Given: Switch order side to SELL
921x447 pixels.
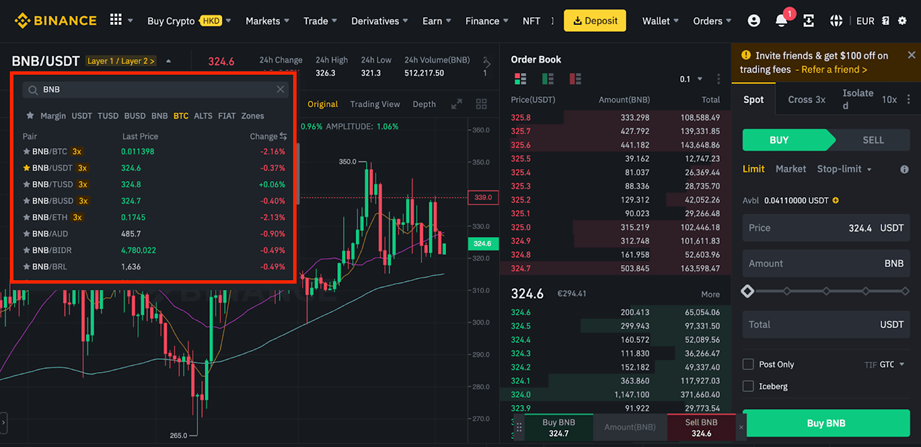Looking at the screenshot, I should 872,140.
